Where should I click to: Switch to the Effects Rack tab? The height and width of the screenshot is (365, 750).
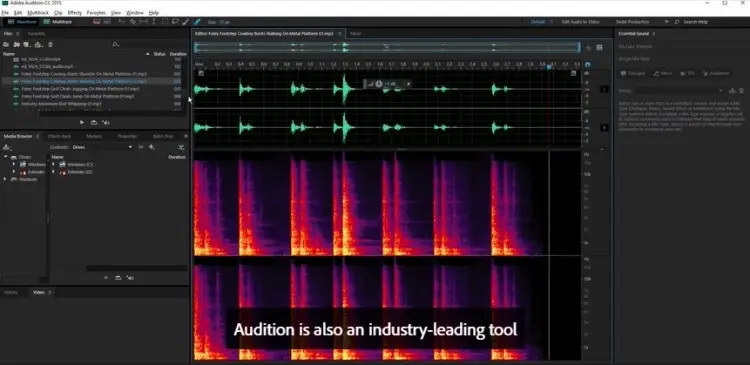click(x=59, y=136)
